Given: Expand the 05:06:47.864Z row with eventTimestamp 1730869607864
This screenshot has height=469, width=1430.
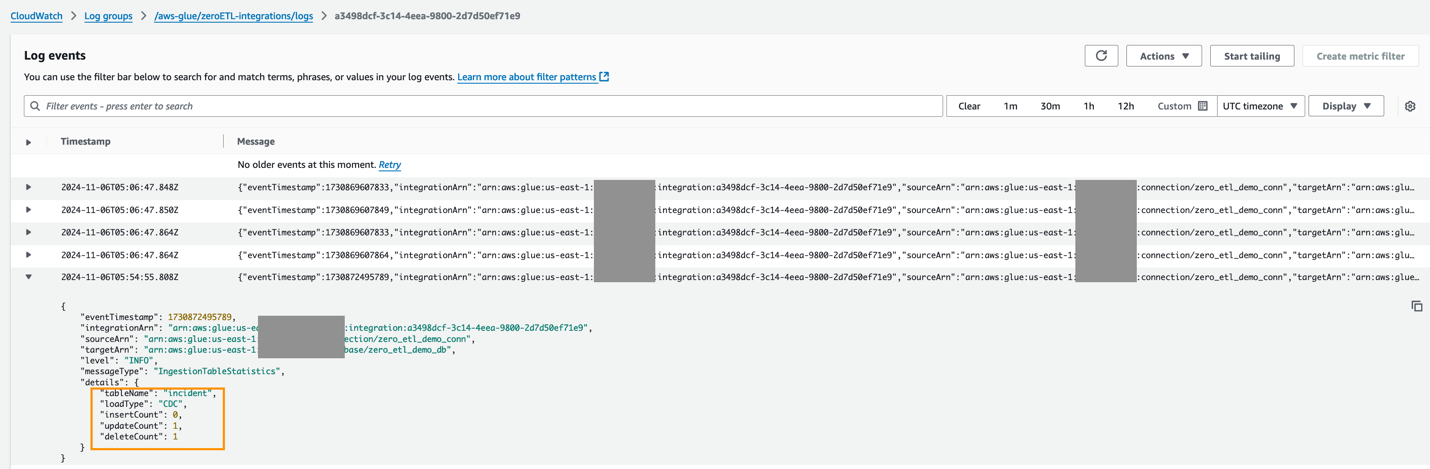Looking at the screenshot, I should (28, 255).
